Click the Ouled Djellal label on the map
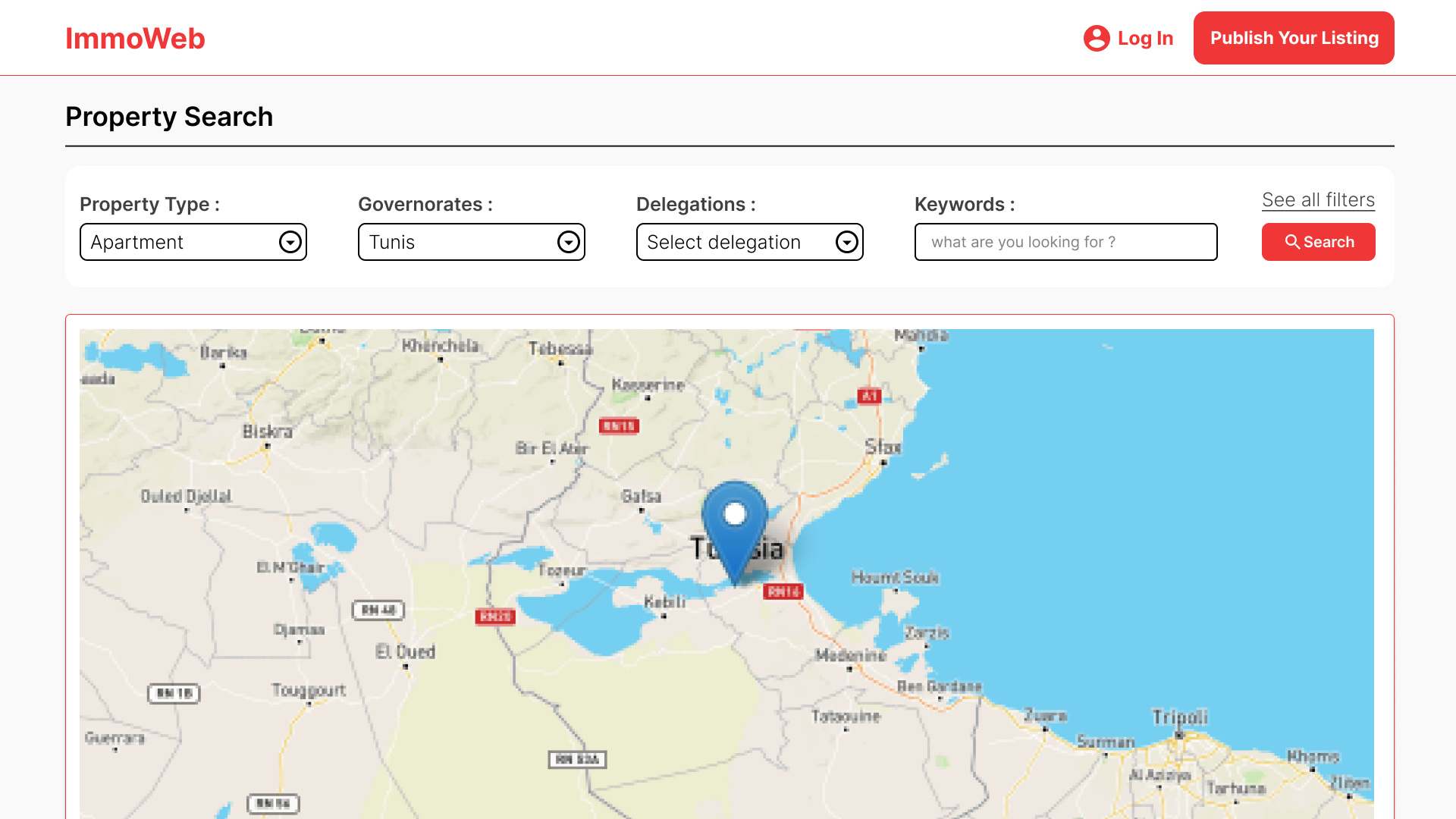 (186, 496)
